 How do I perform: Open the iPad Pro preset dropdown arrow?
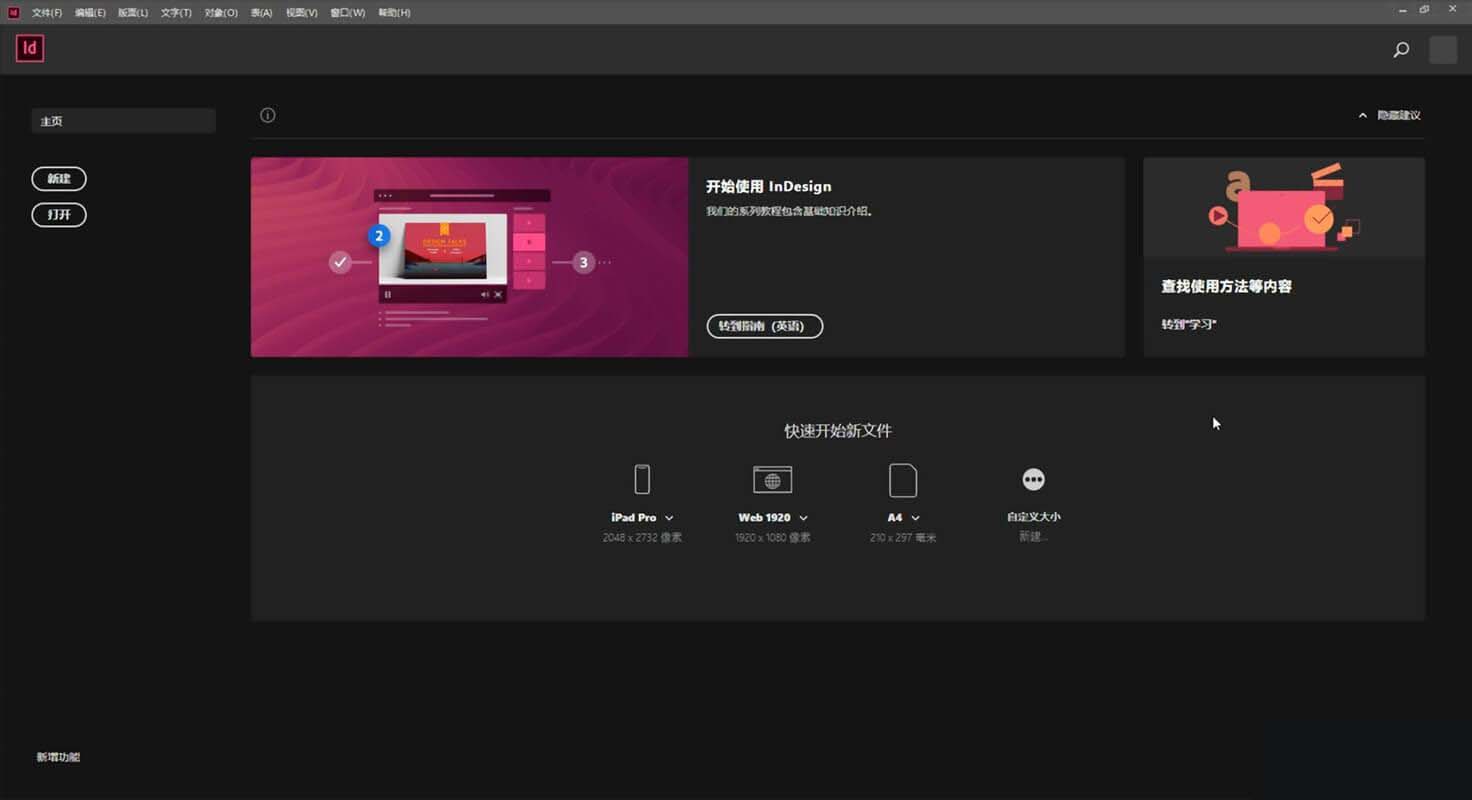pos(669,518)
